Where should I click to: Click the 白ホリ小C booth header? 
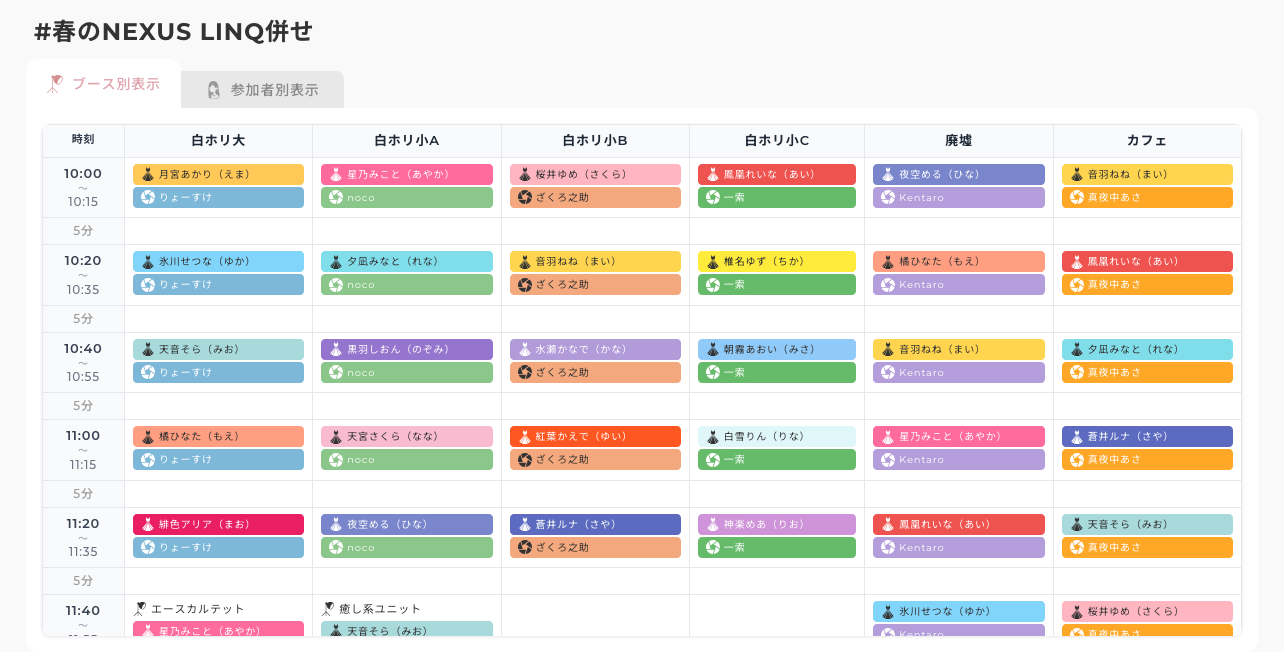[x=776, y=141]
